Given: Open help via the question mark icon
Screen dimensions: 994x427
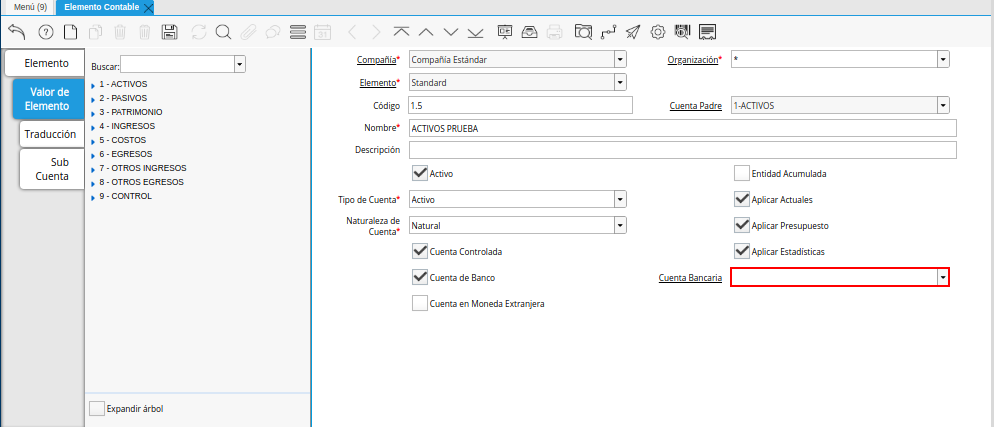Looking at the screenshot, I should pyautogui.click(x=45, y=32).
